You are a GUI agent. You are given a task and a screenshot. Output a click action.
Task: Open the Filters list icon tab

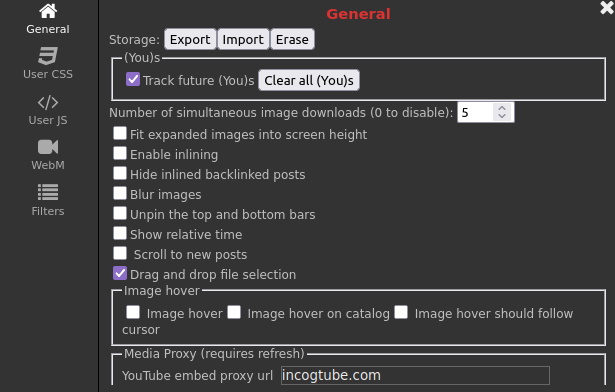click(48, 192)
